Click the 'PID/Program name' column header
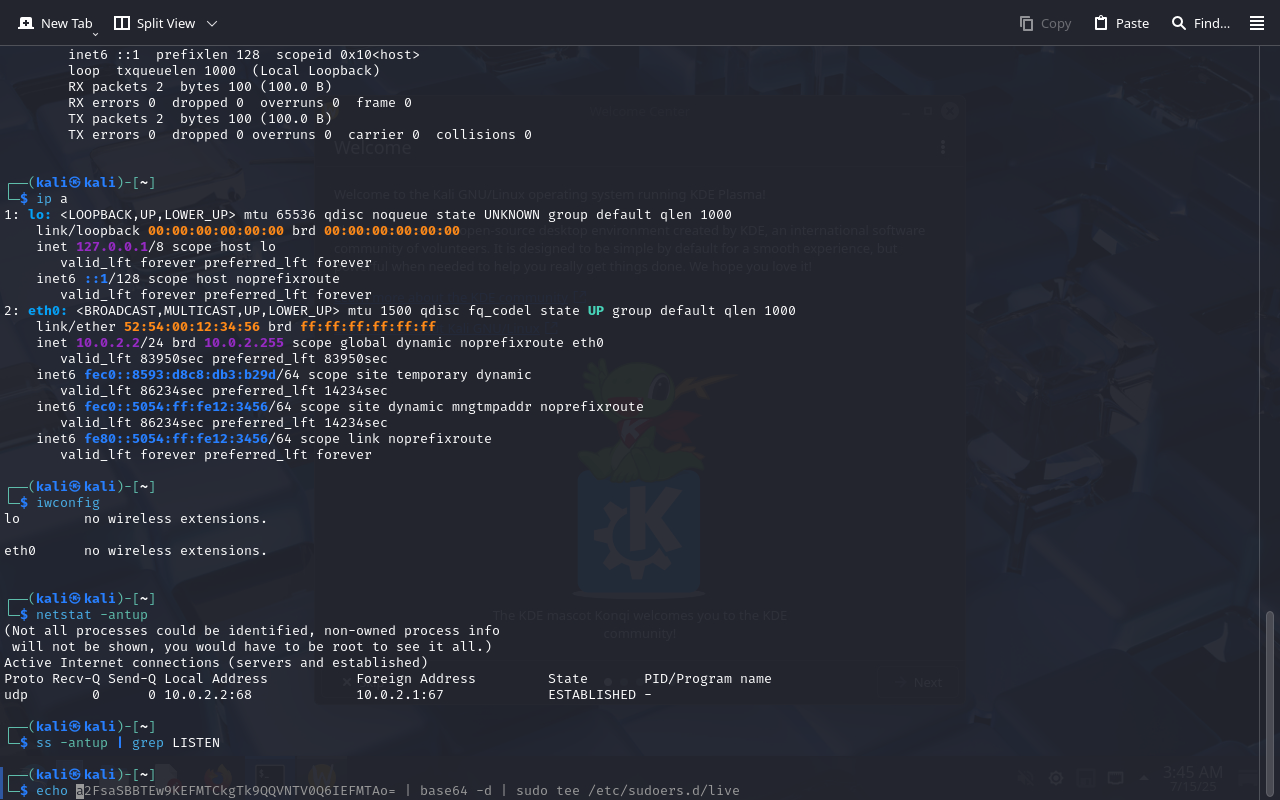1280x800 pixels. 708,679
